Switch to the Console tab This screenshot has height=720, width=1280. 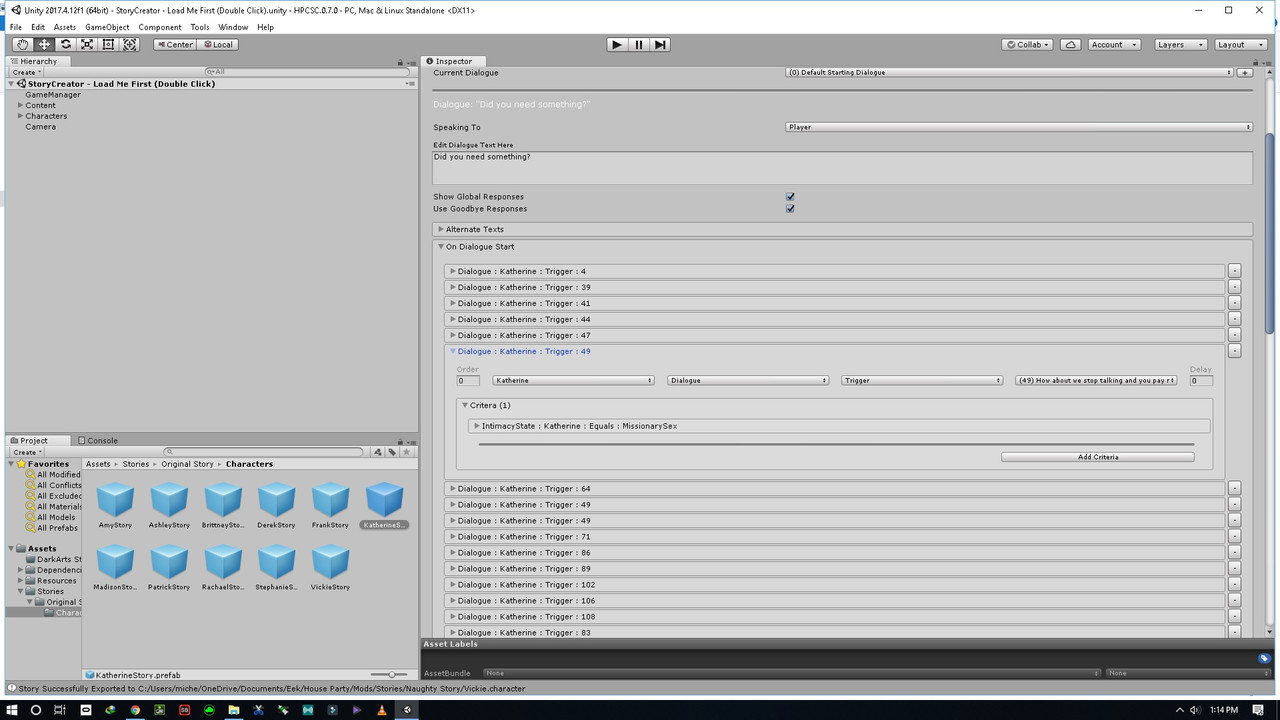click(97, 440)
